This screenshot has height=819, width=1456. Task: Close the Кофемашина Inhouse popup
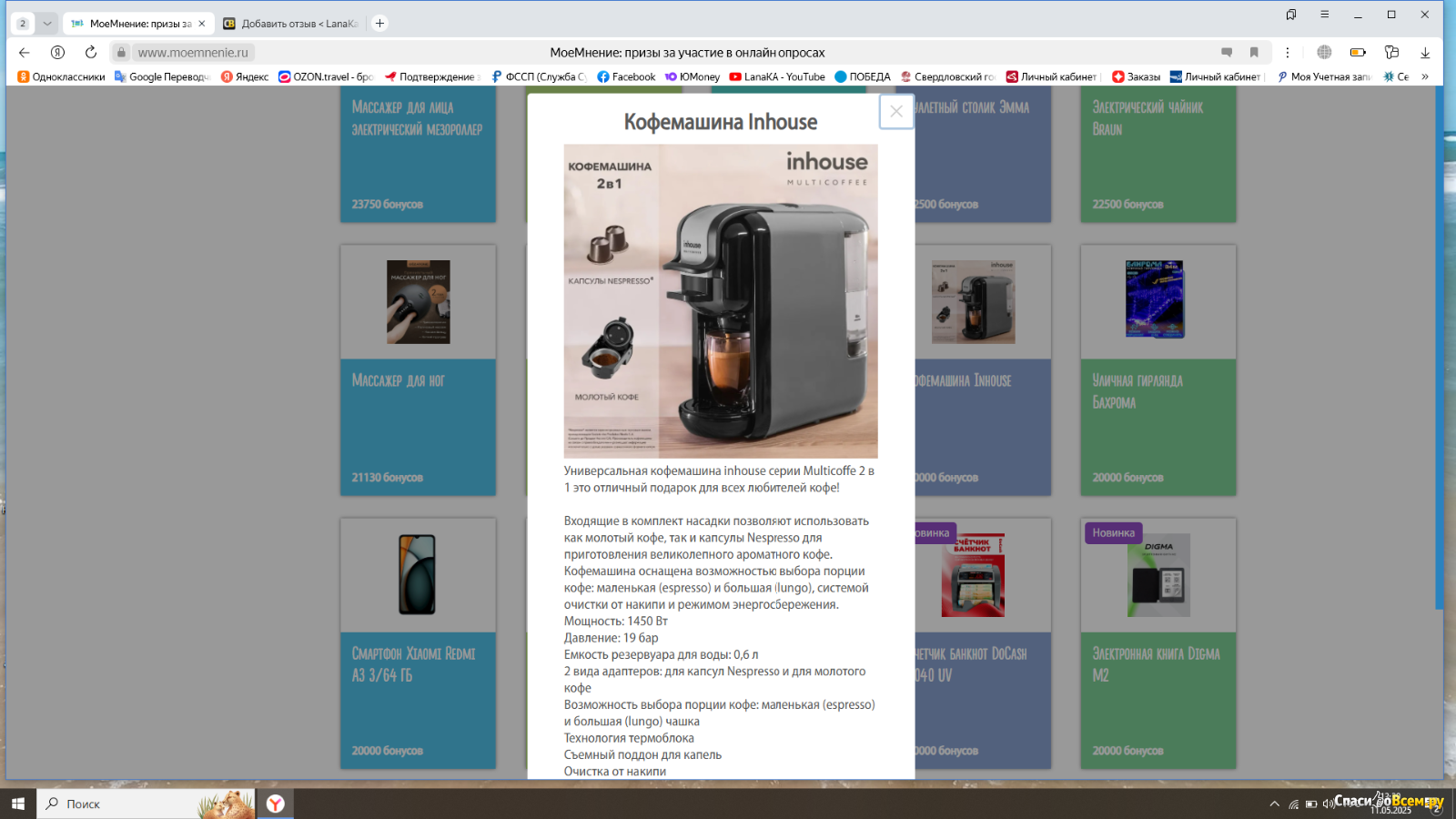coord(896,111)
